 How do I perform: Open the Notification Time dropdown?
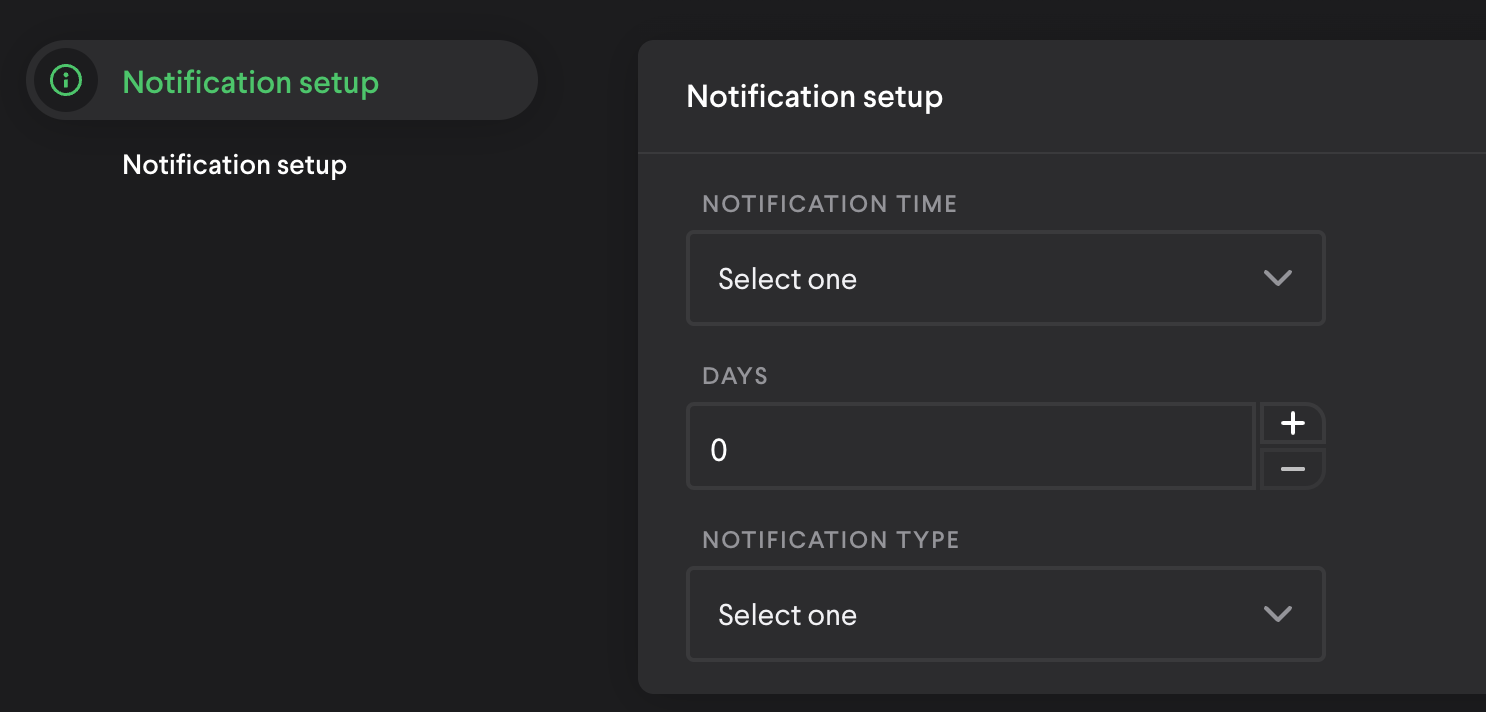[1005, 279]
